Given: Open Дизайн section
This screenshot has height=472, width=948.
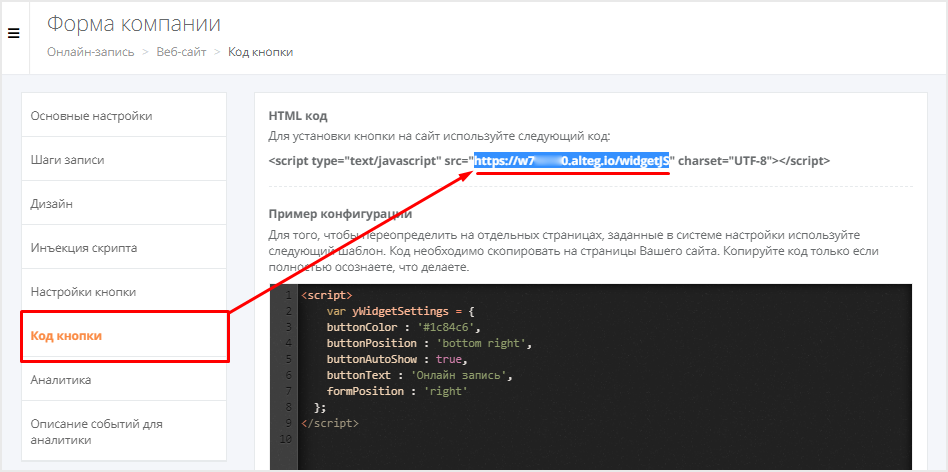Looking at the screenshot, I should [x=124, y=204].
